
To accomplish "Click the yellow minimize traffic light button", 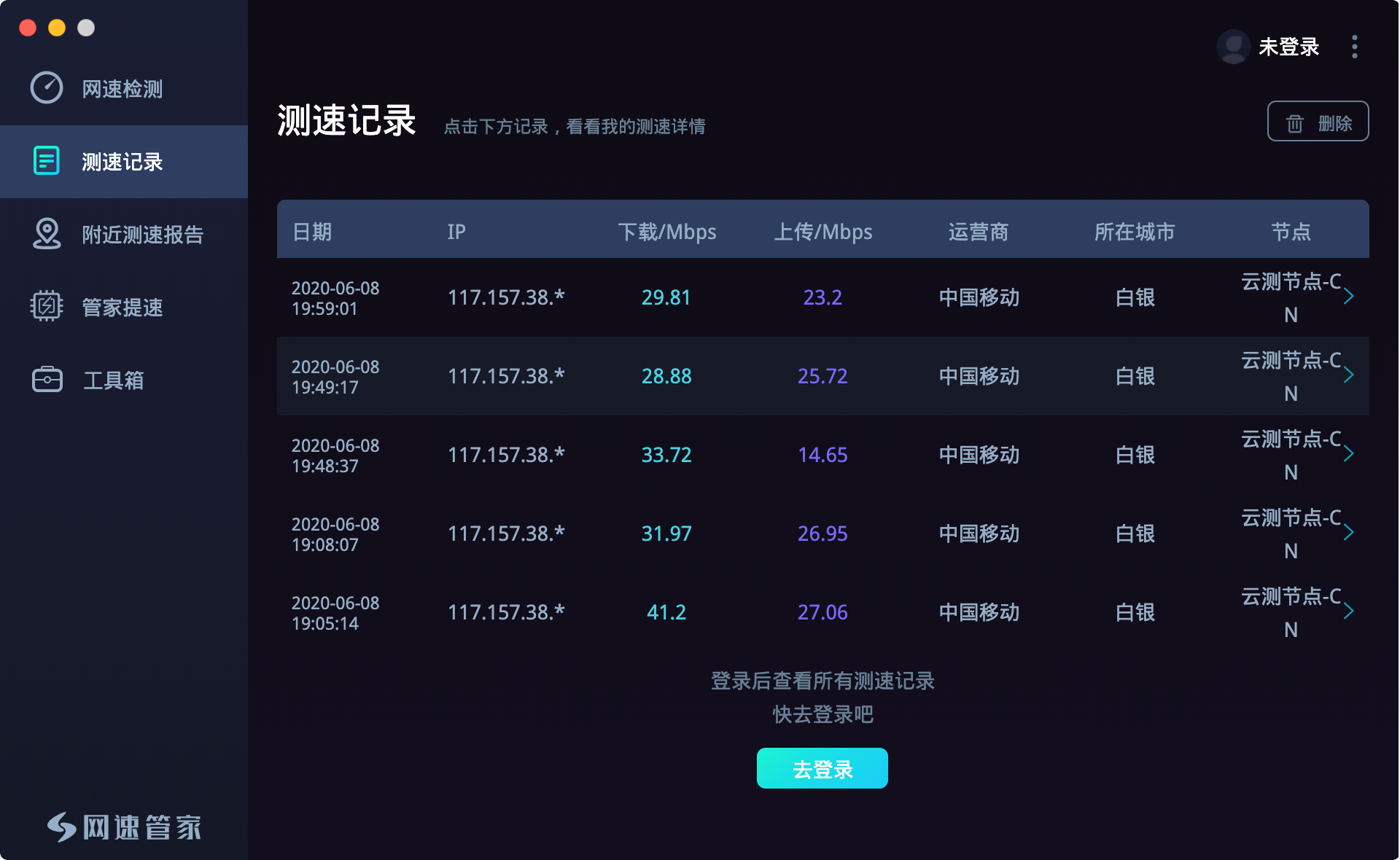I will (55, 28).
